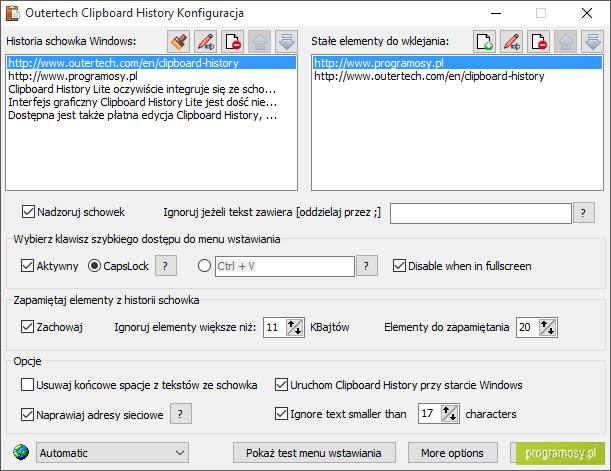Click the ignore-text input field

(x=480, y=213)
